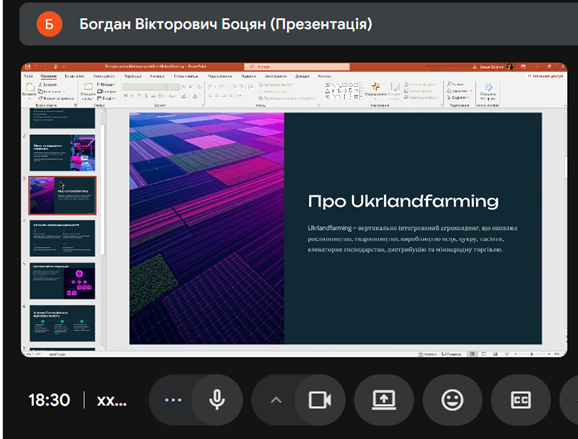Toggle underline formatting in ribbon
This screenshot has height=439, width=578.
(139, 96)
